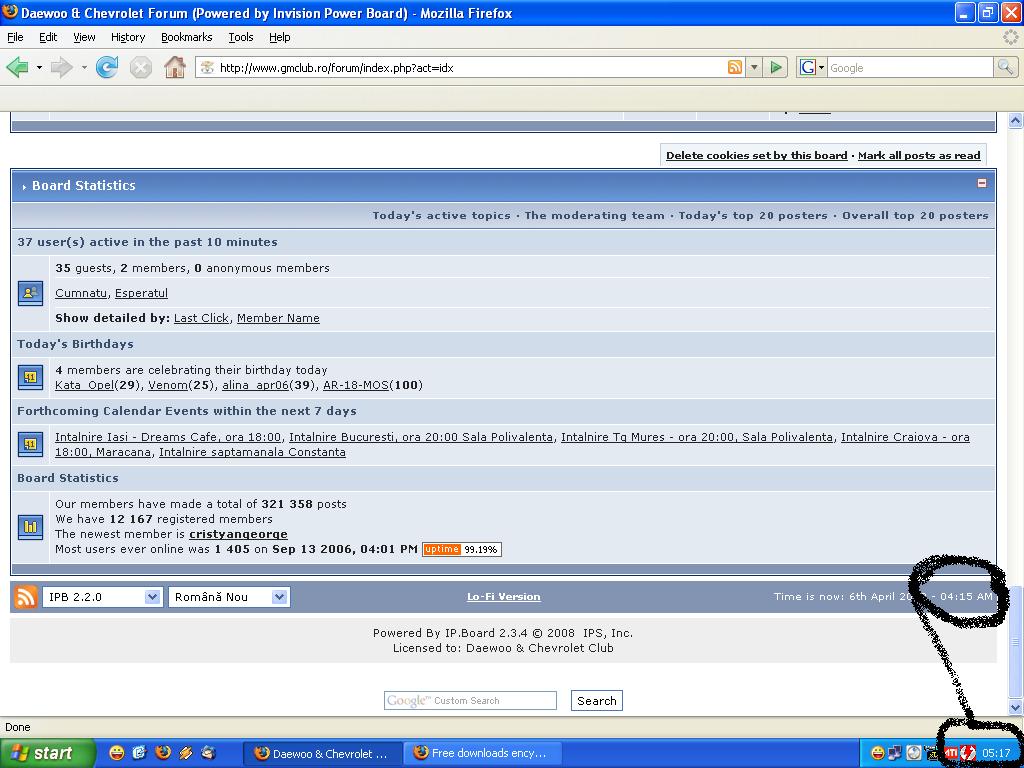The image size is (1024, 768).
Task: Collapse the Board Statistics panel
Action: (982, 184)
